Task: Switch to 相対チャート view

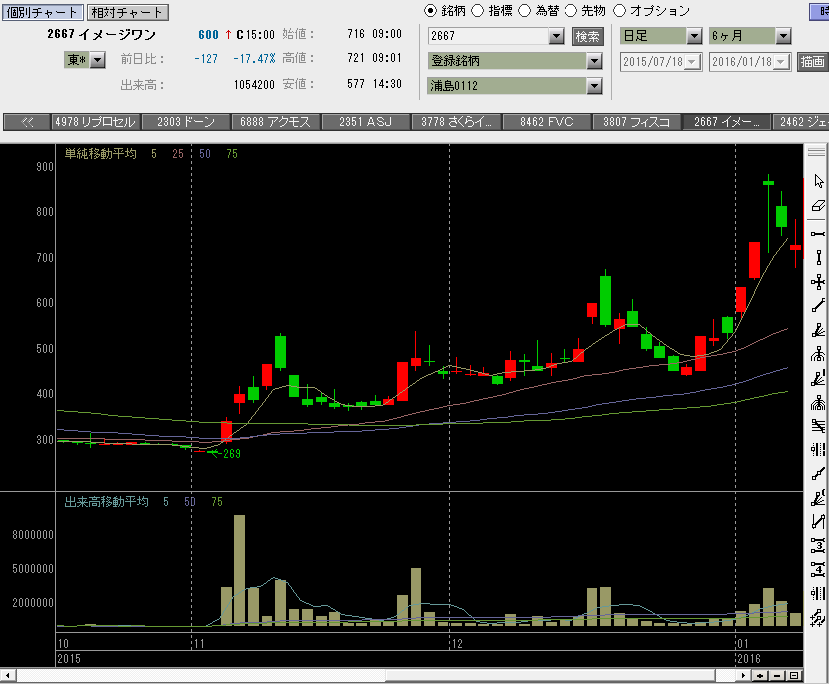Action: (127, 12)
